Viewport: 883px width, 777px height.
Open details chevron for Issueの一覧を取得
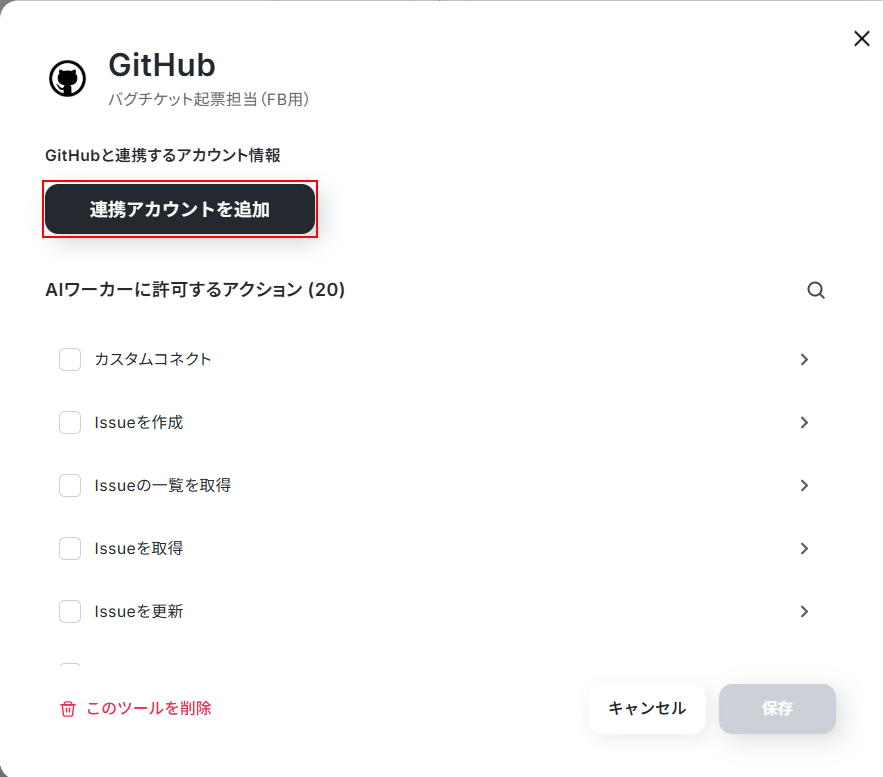[x=804, y=485]
